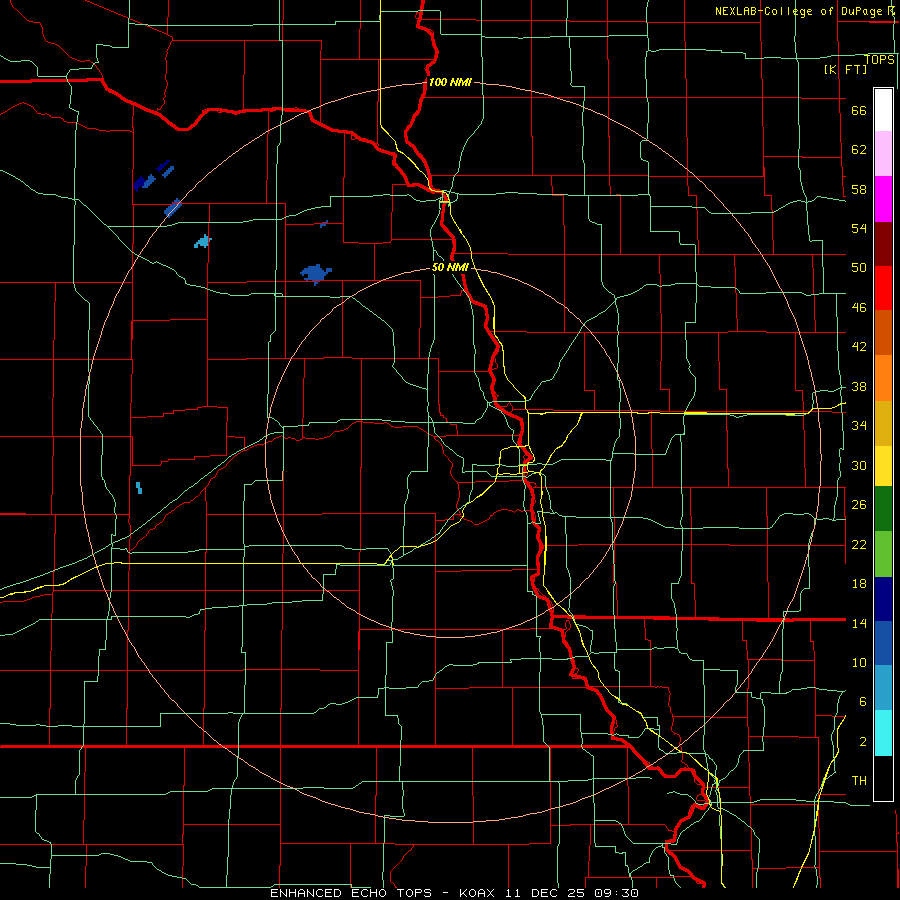Click the '100 NMI' range ring label
The image size is (900, 900).
[x=450, y=82]
